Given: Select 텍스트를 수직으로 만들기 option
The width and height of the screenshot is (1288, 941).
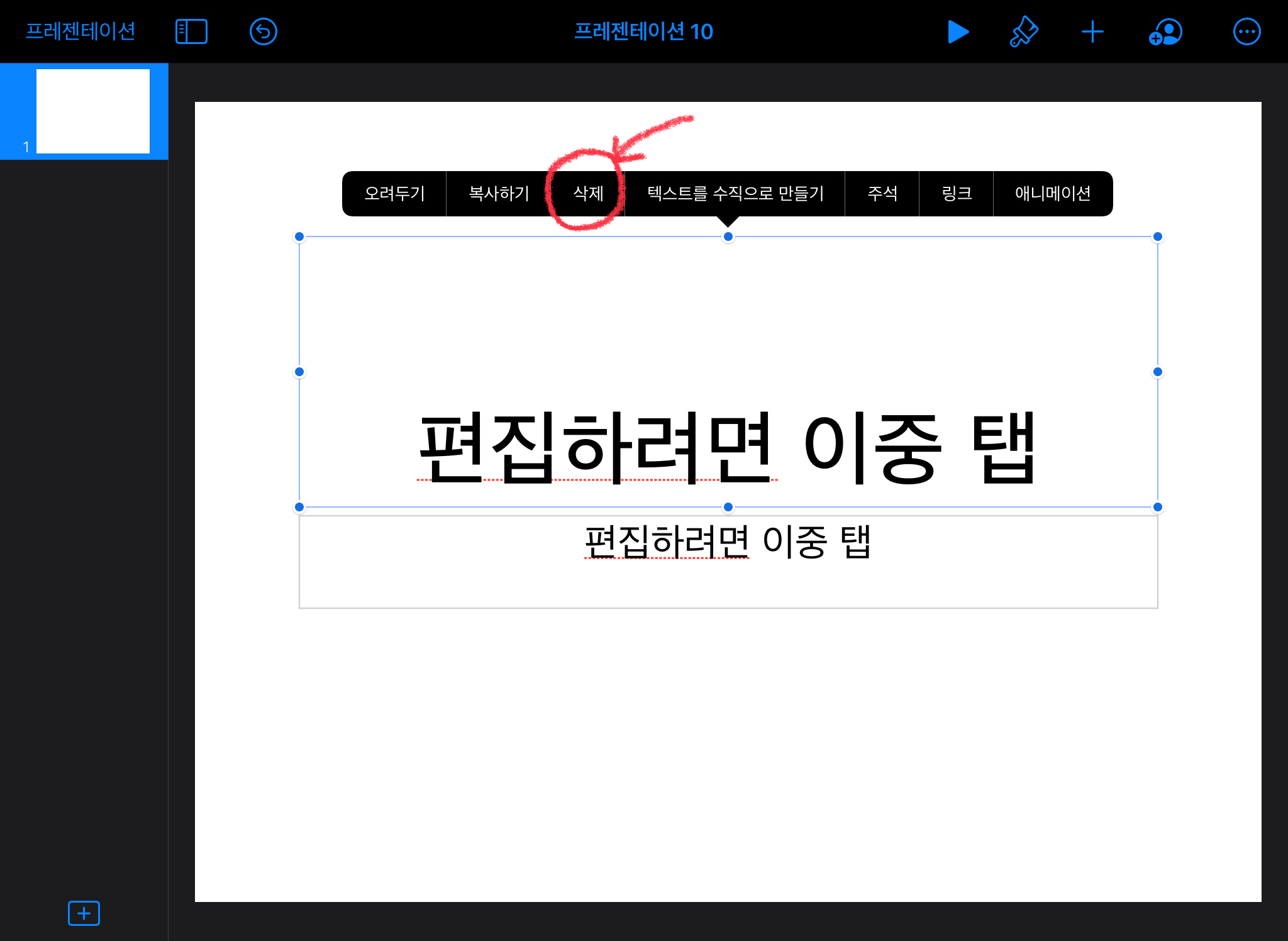Looking at the screenshot, I should pos(735,194).
